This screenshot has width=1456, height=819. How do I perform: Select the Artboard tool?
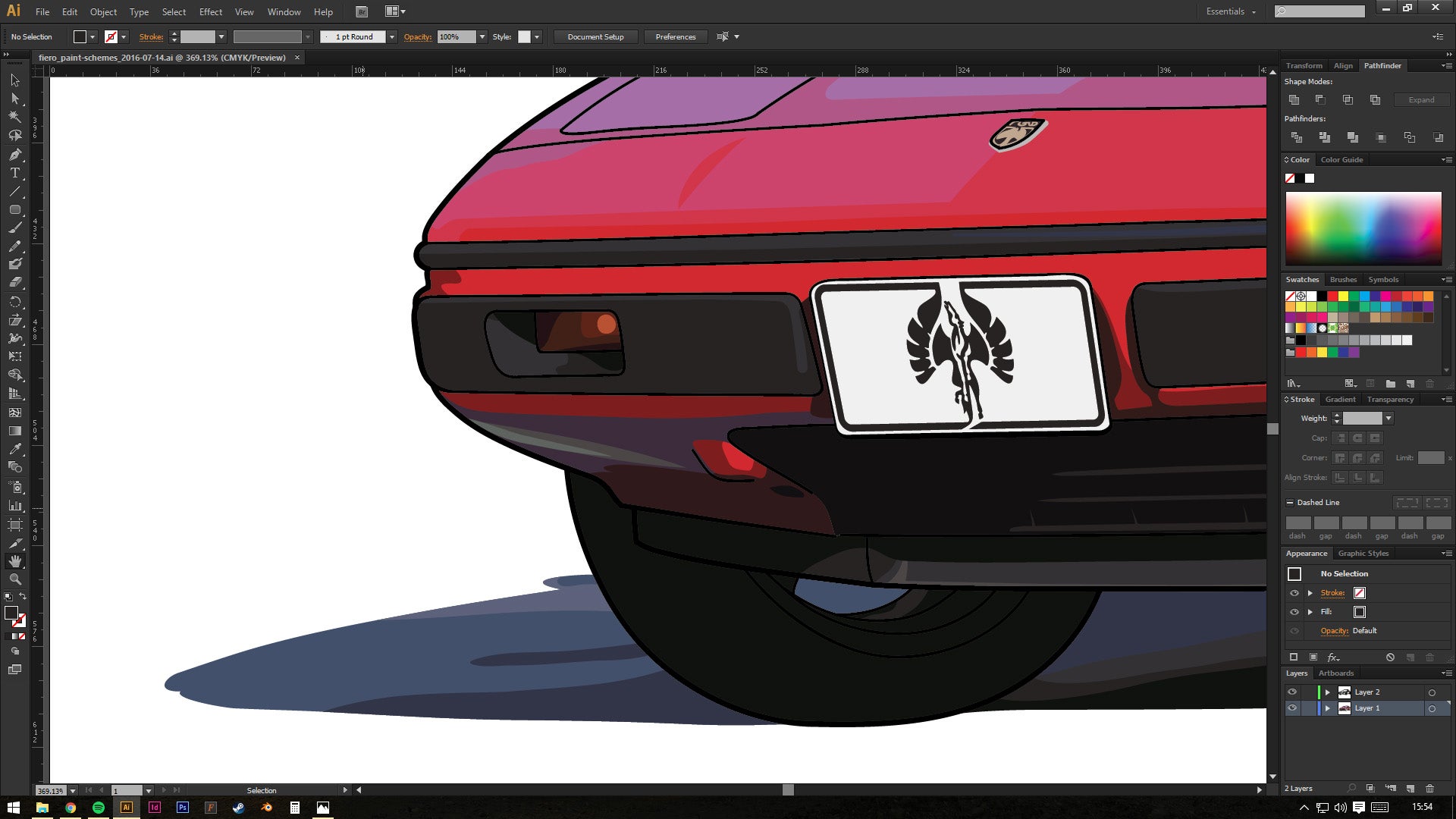tap(14, 525)
